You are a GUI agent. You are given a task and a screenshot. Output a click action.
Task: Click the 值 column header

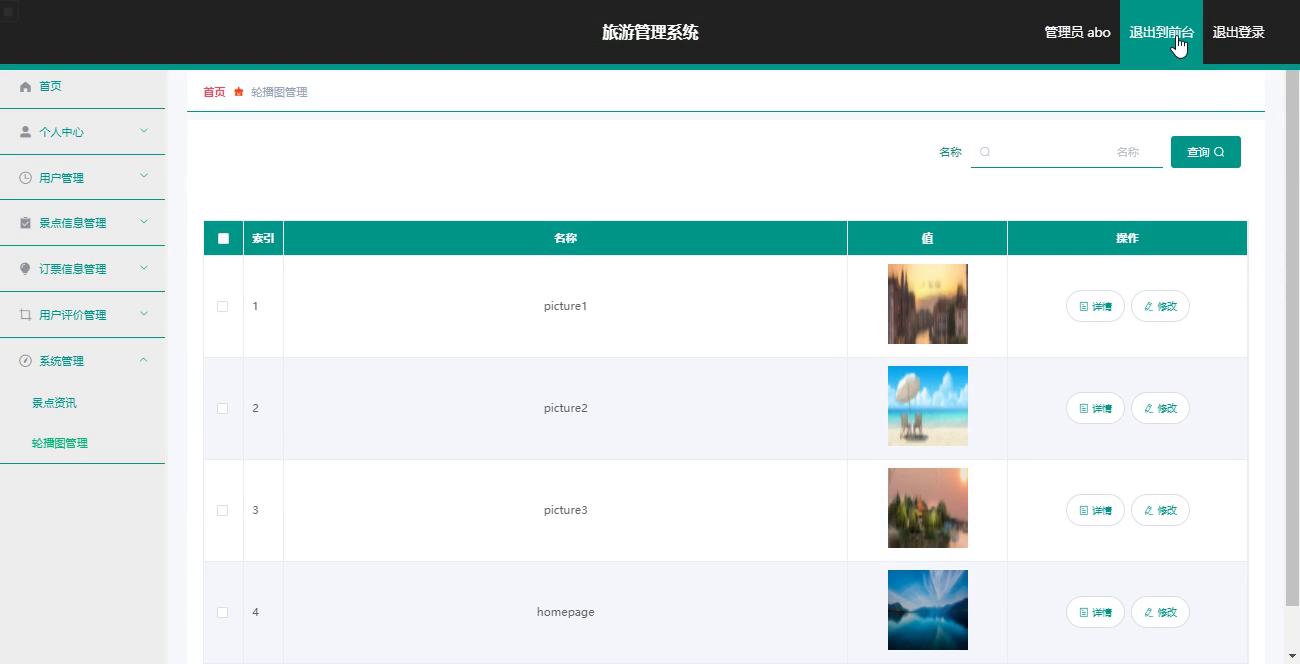pyautogui.click(x=927, y=238)
